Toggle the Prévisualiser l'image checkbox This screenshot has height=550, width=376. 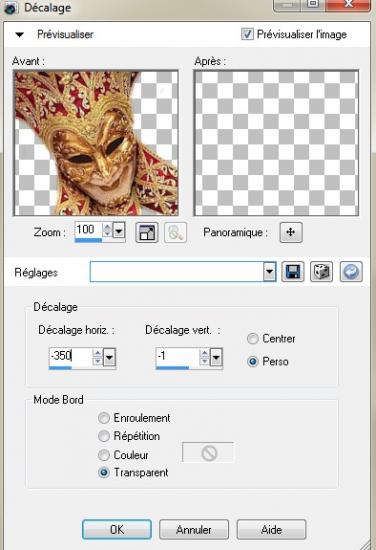pos(247,34)
